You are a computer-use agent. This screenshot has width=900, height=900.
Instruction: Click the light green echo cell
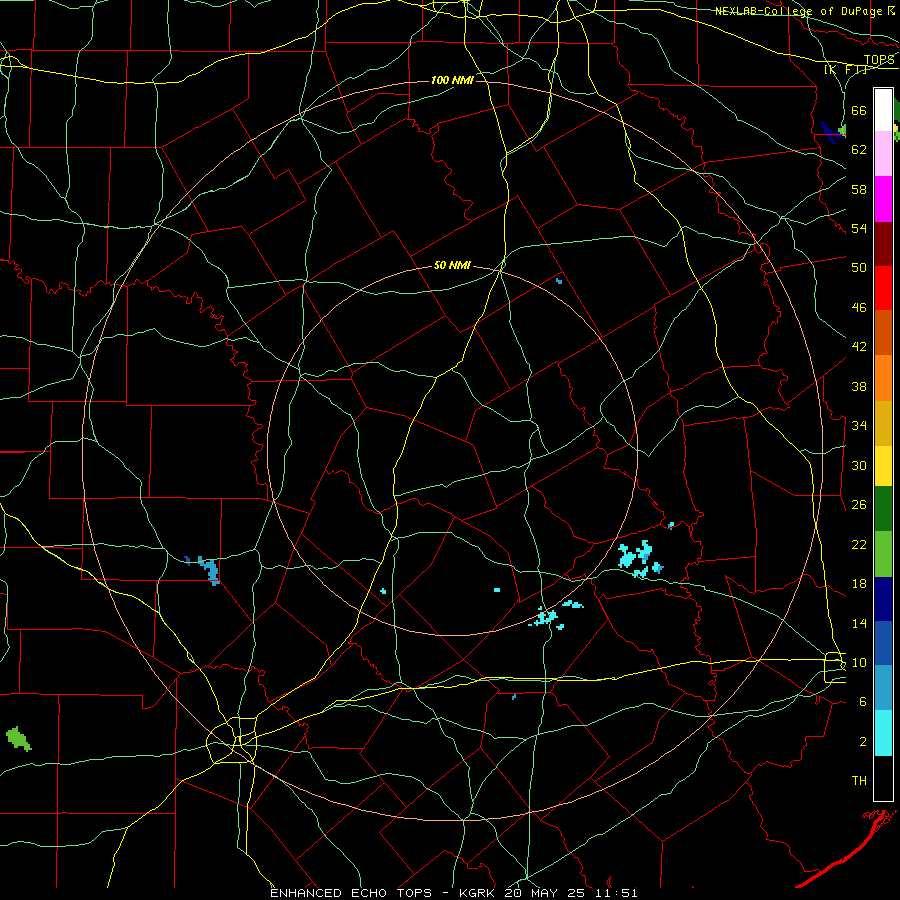coord(18,739)
